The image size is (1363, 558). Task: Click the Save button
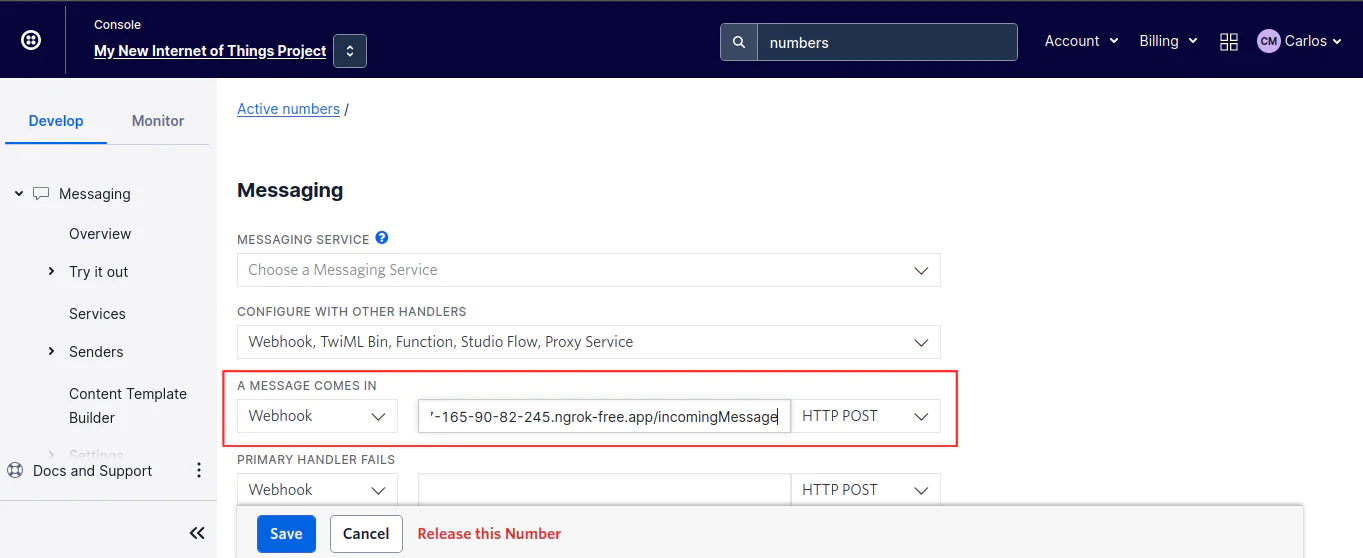[286, 534]
